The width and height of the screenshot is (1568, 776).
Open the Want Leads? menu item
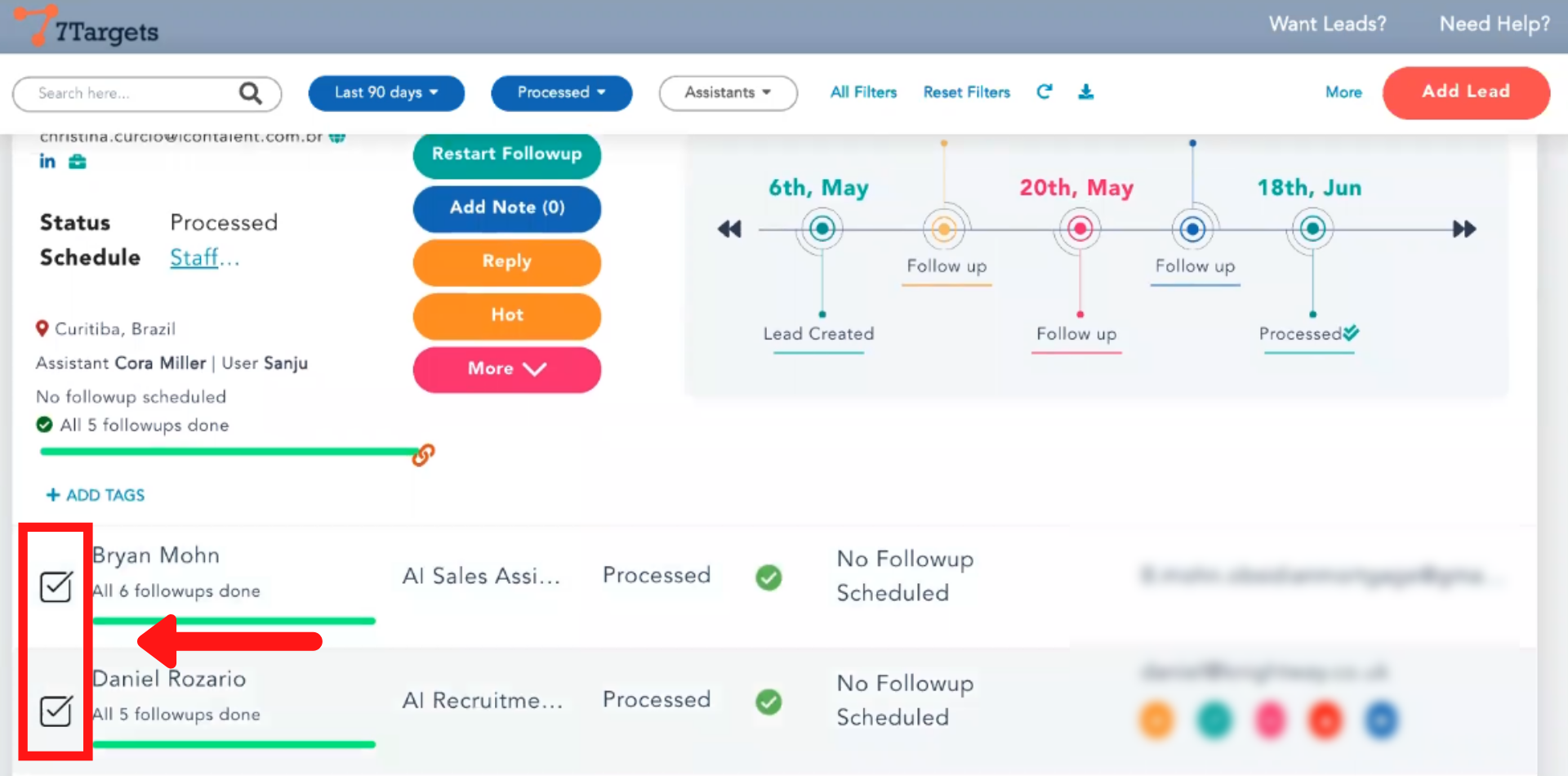click(x=1327, y=25)
